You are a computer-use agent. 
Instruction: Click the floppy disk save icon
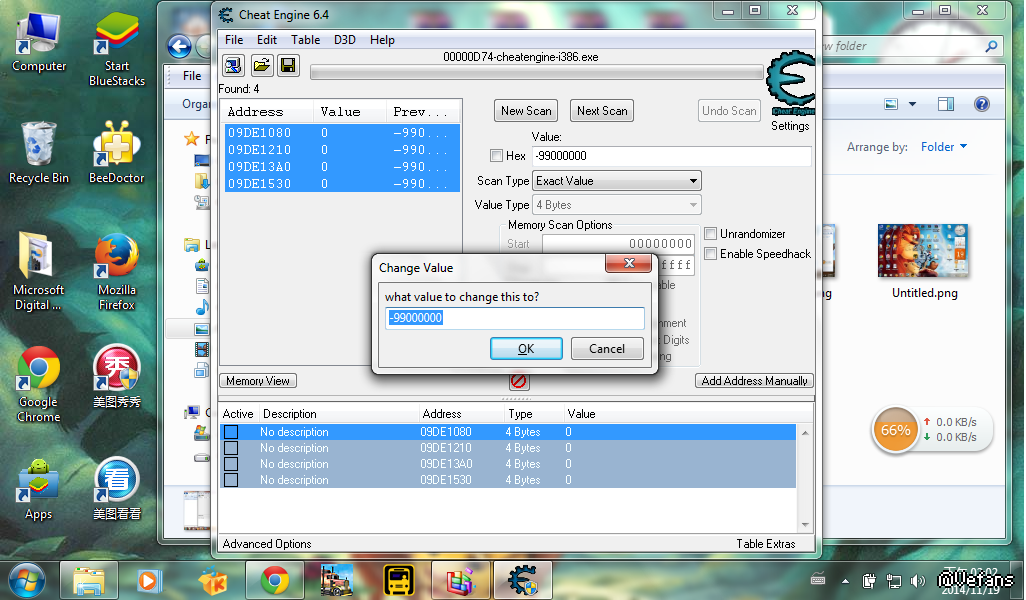click(288, 66)
